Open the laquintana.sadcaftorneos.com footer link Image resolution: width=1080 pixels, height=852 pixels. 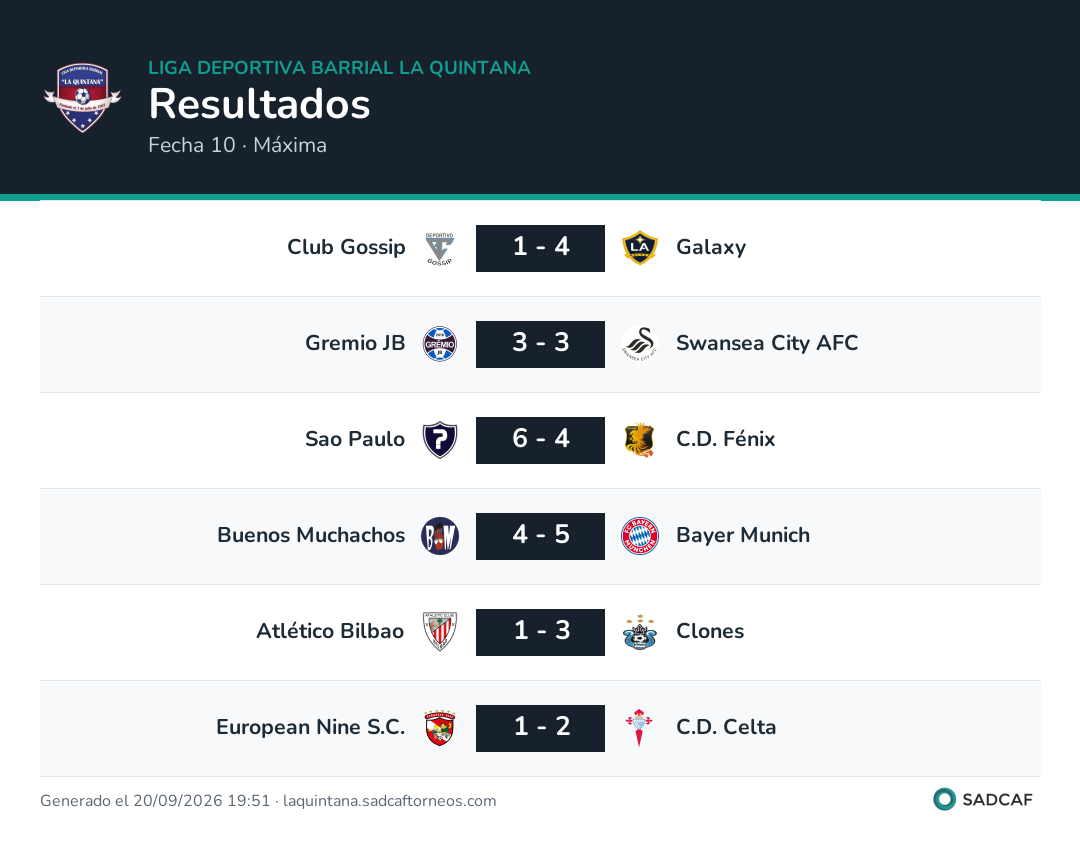[389, 800]
